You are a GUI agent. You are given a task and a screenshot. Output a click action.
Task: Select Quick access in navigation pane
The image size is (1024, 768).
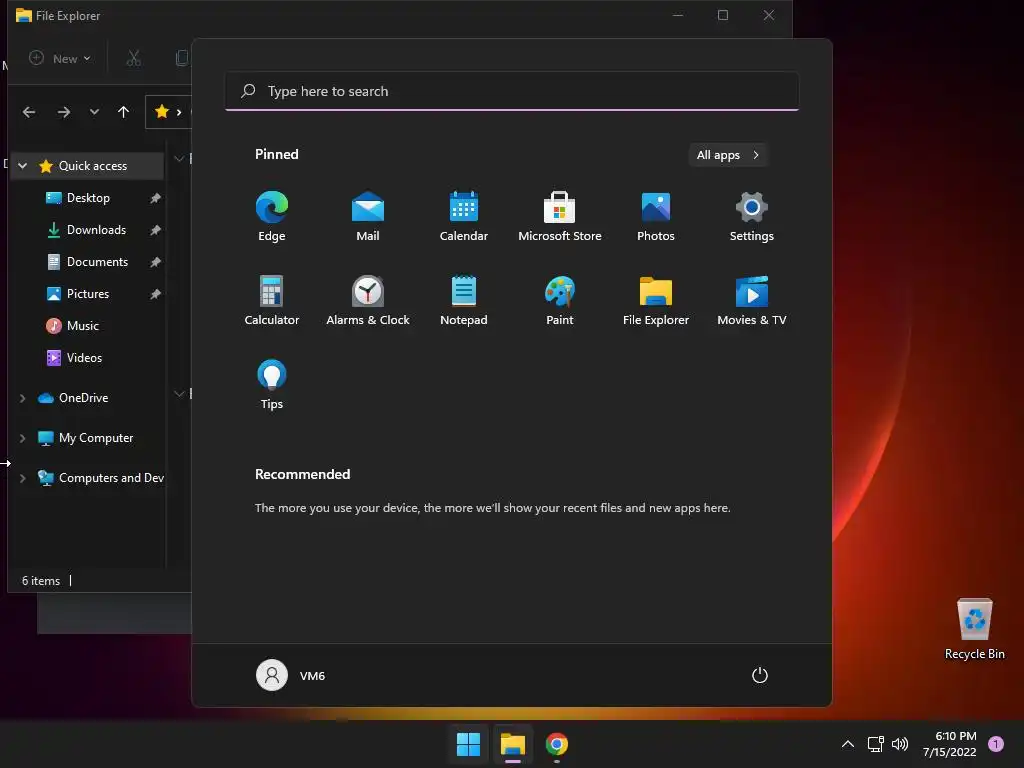[93, 166]
